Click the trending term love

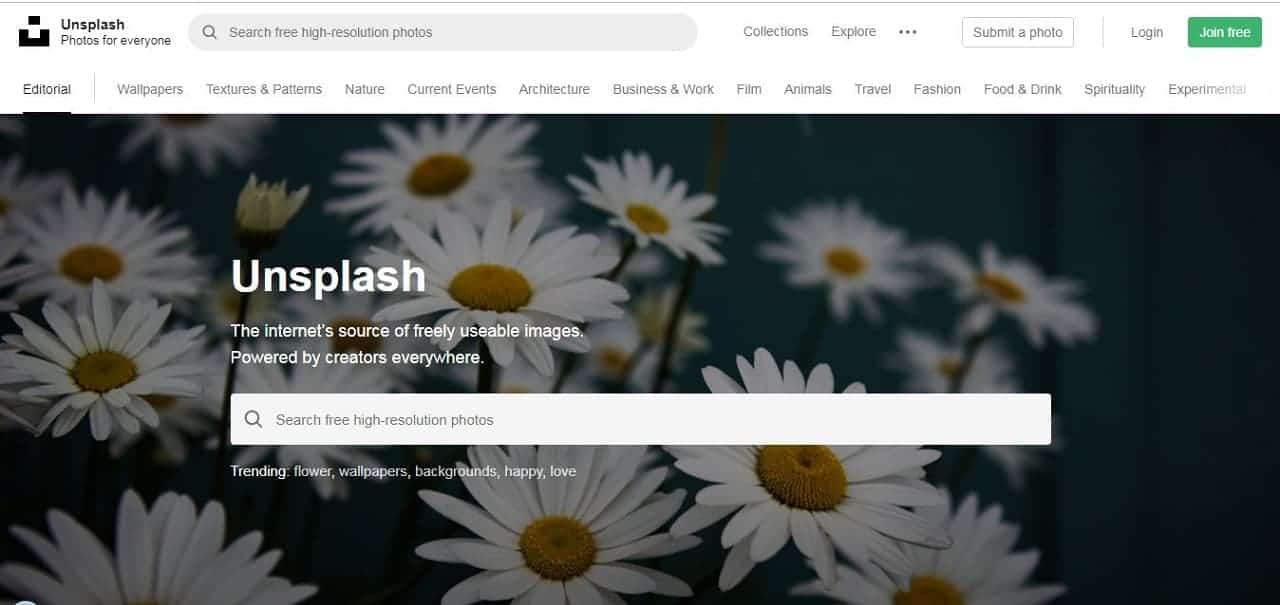click(563, 471)
